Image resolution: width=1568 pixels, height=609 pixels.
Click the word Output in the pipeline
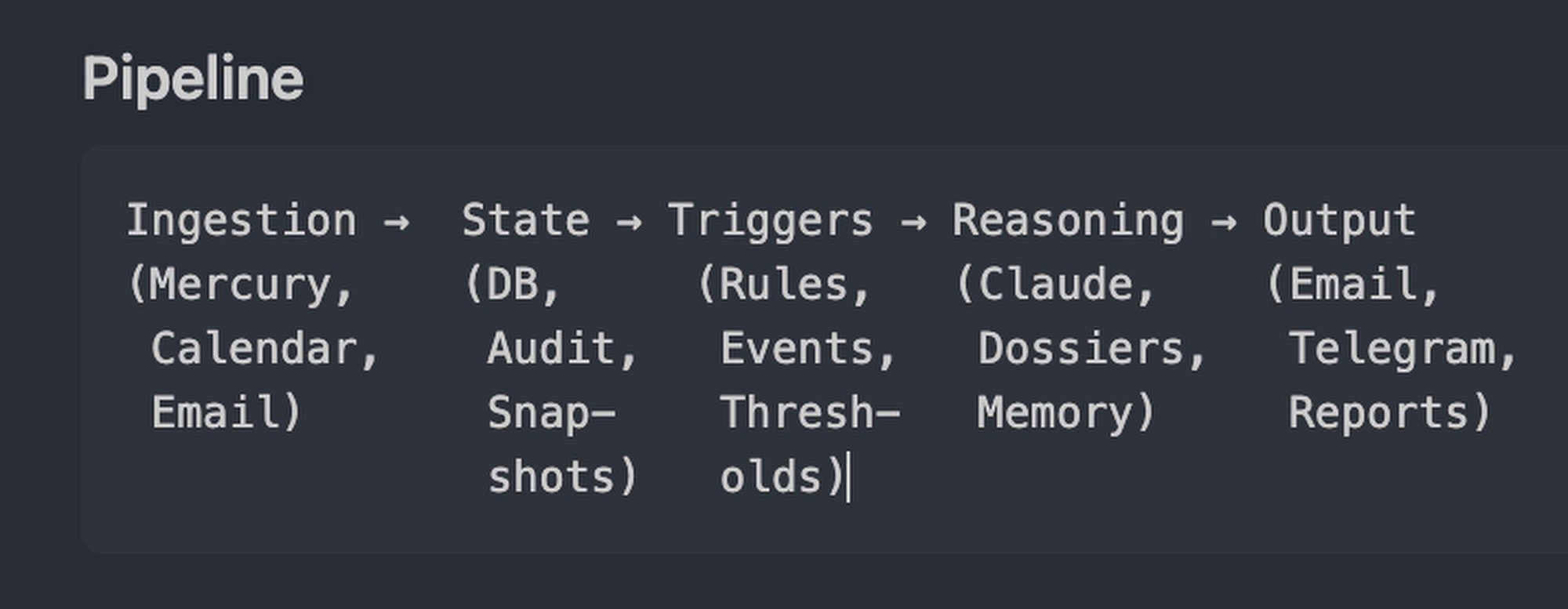coord(1339,220)
